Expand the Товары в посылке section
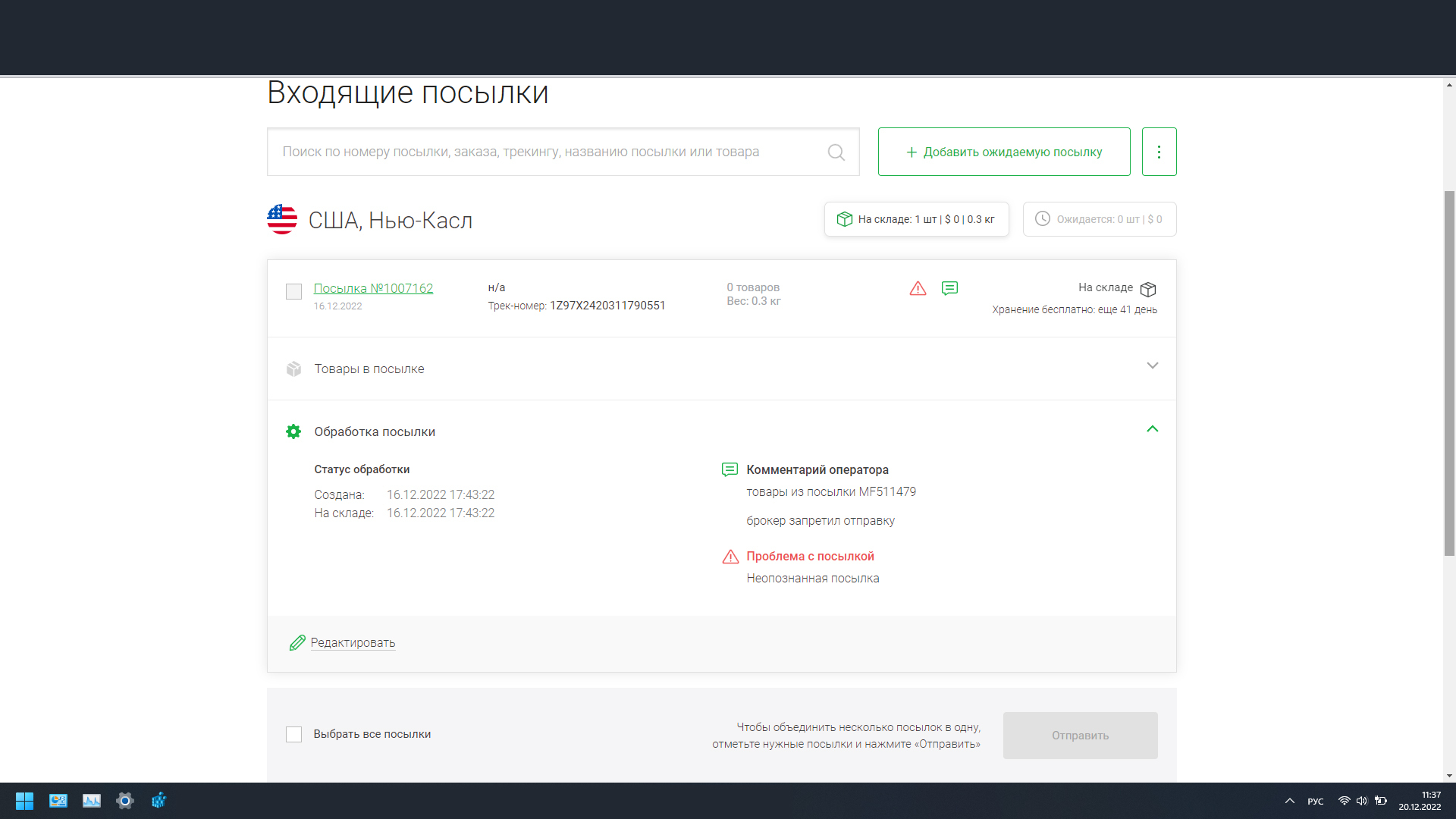1456x819 pixels. point(1153,366)
